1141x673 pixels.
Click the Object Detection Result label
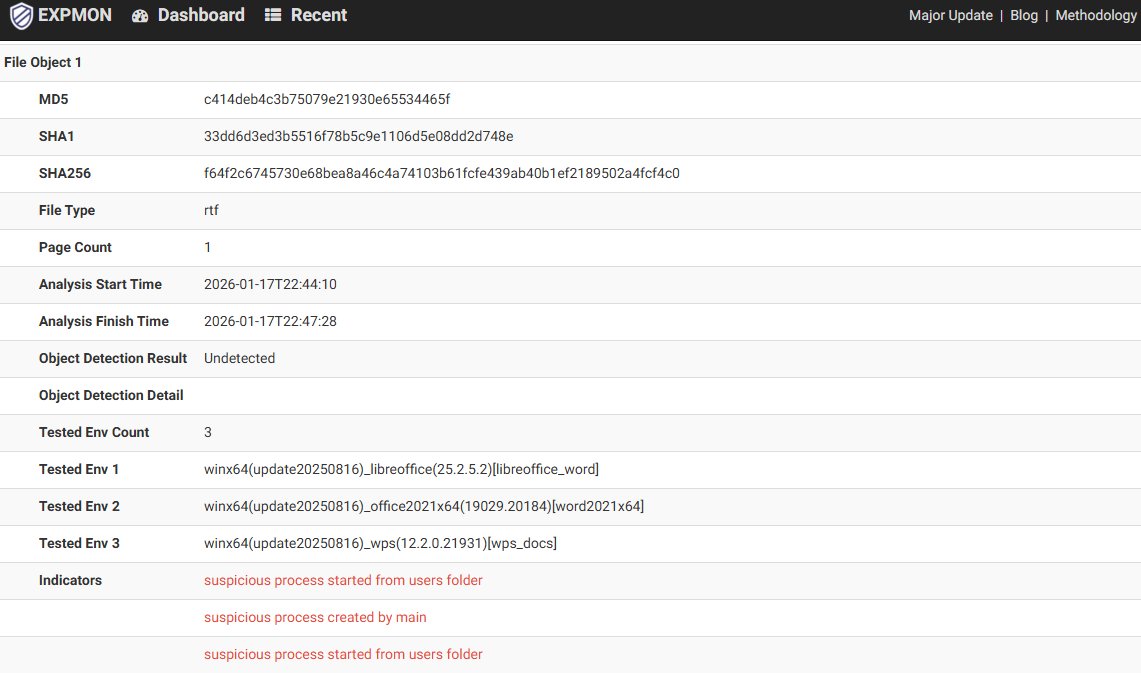(x=113, y=359)
